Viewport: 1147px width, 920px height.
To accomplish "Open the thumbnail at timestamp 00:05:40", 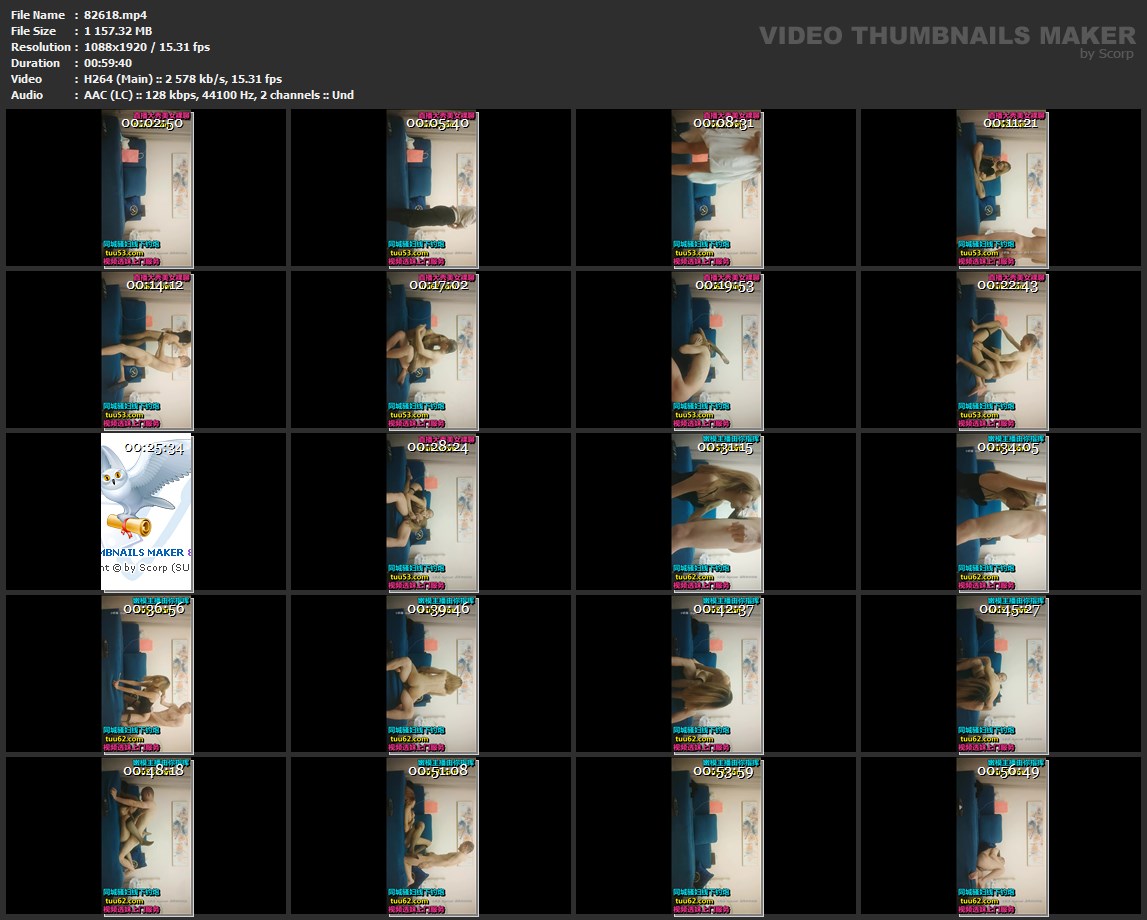I will click(x=432, y=190).
